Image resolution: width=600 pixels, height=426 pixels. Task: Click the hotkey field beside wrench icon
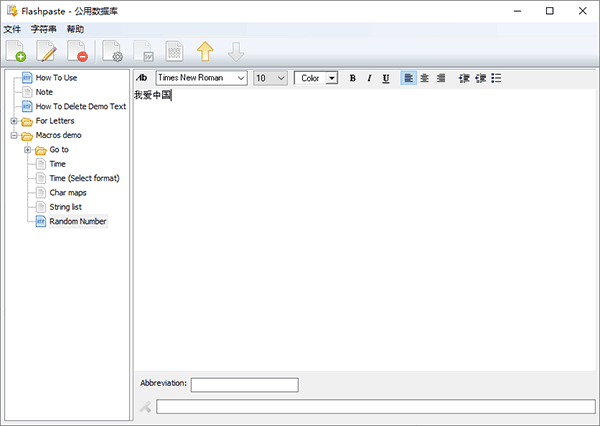pos(376,406)
